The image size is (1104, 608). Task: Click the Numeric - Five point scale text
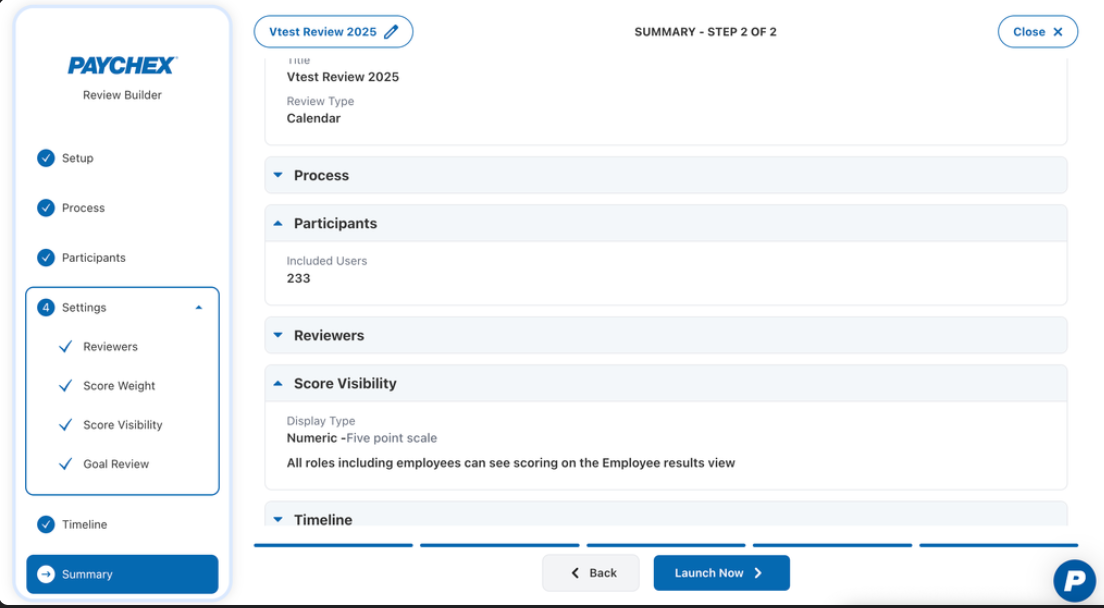tap(362, 438)
